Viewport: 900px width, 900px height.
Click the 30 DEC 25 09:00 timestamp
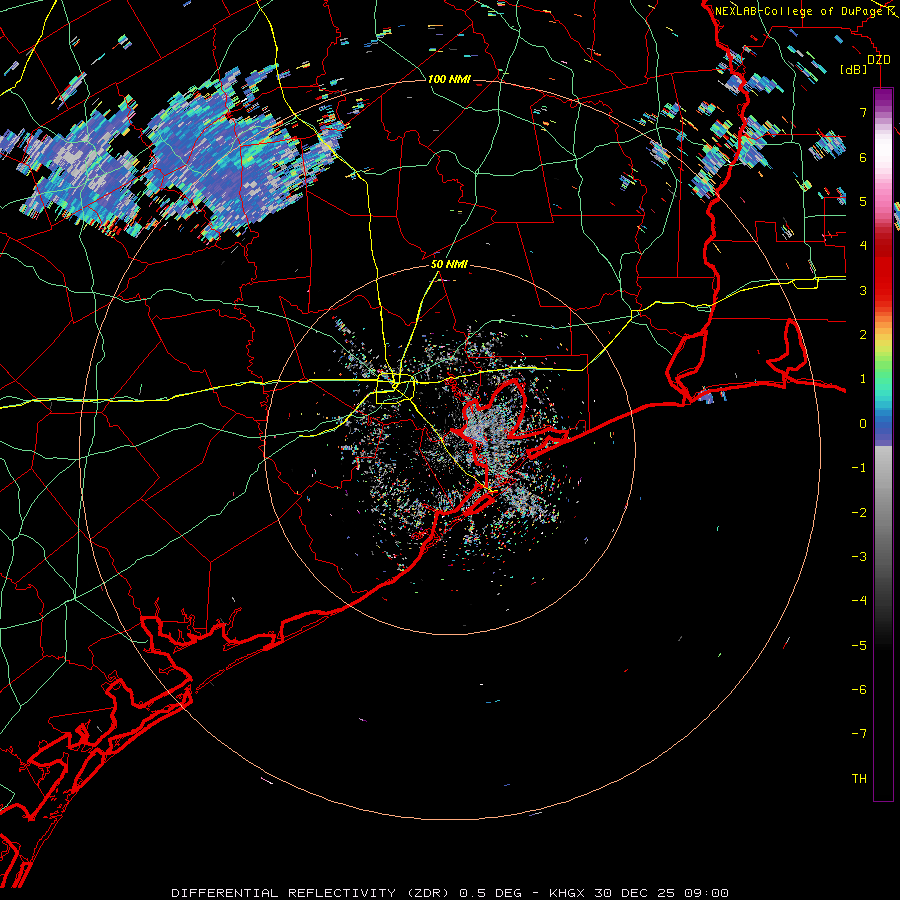(661, 893)
